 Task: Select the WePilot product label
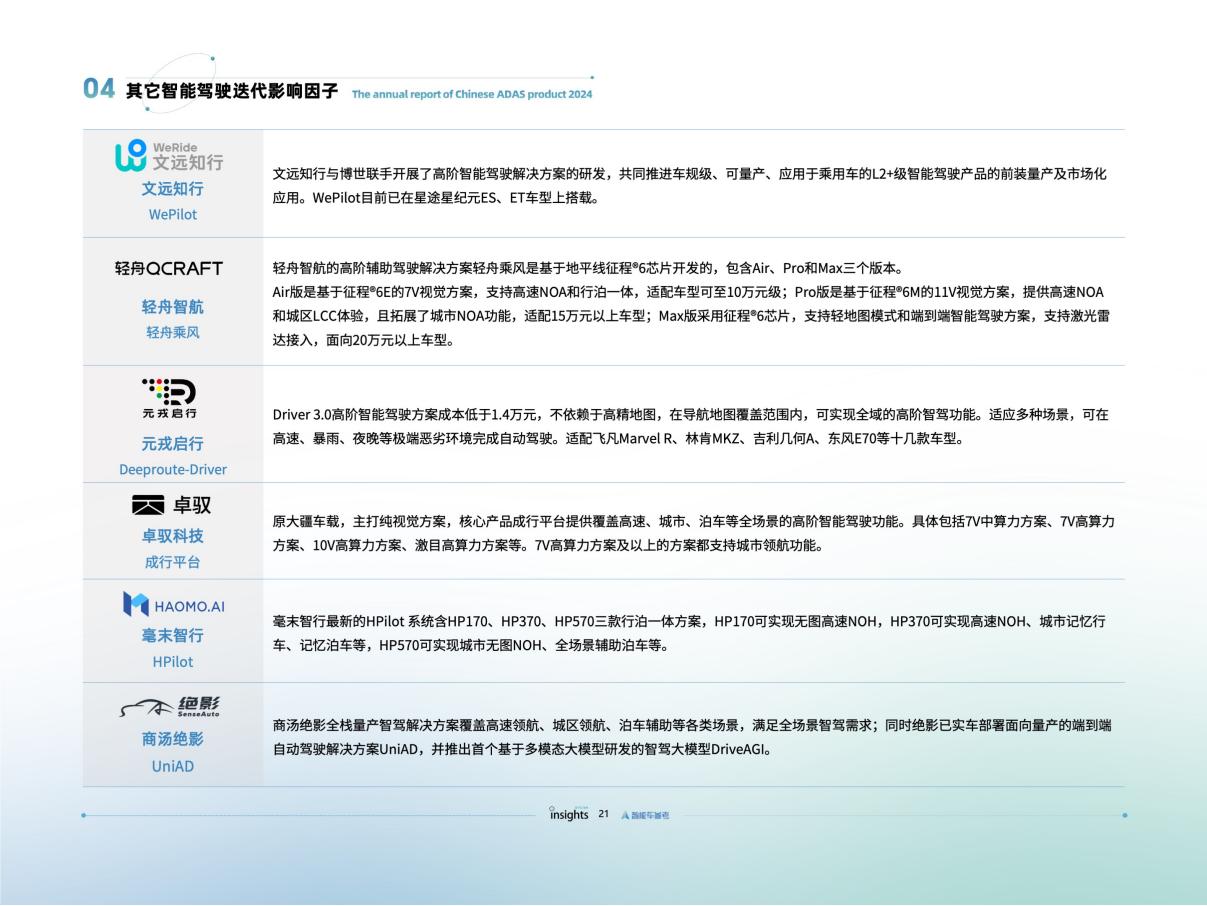point(172,215)
